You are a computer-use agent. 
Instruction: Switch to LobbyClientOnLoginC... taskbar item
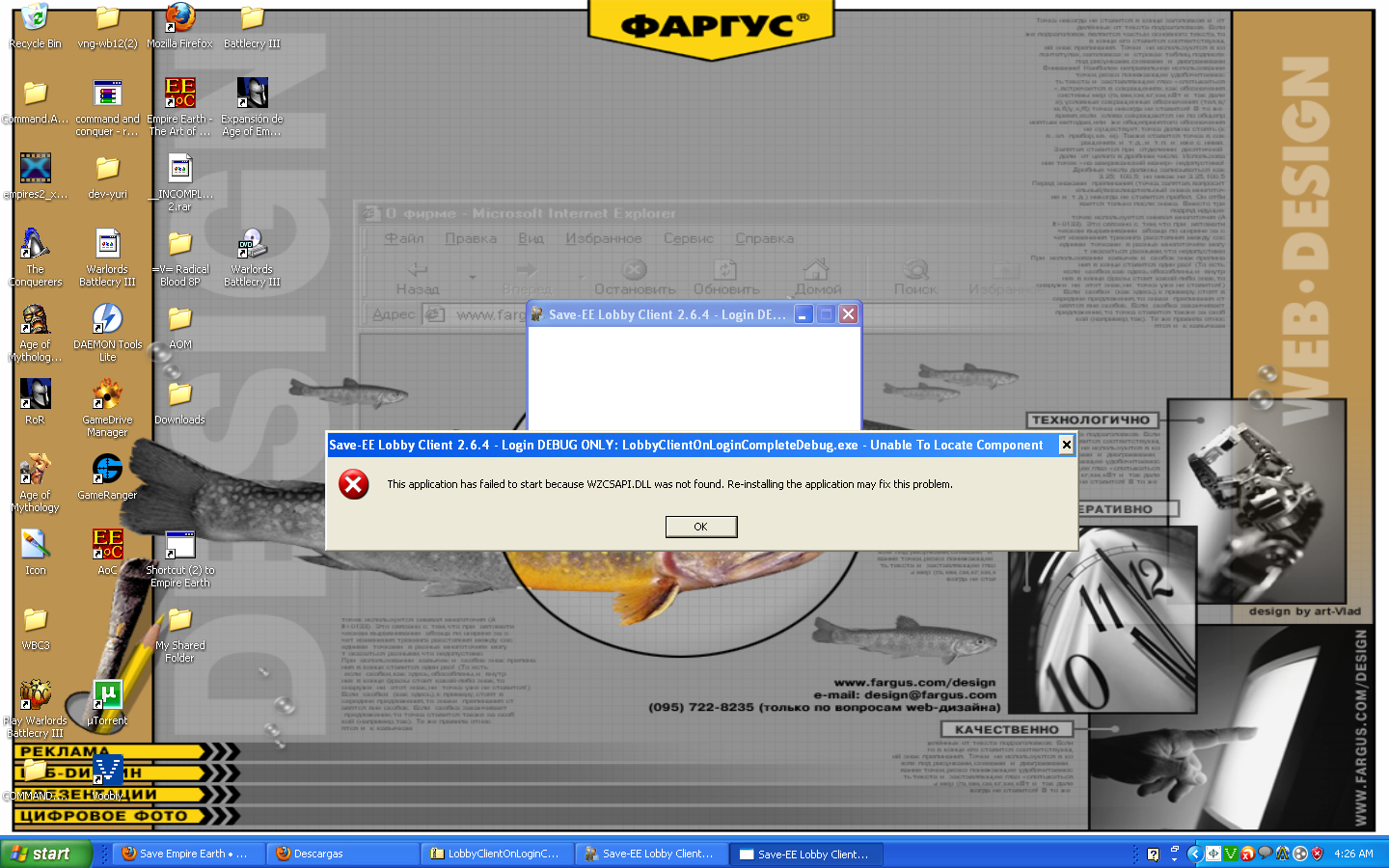(x=497, y=854)
